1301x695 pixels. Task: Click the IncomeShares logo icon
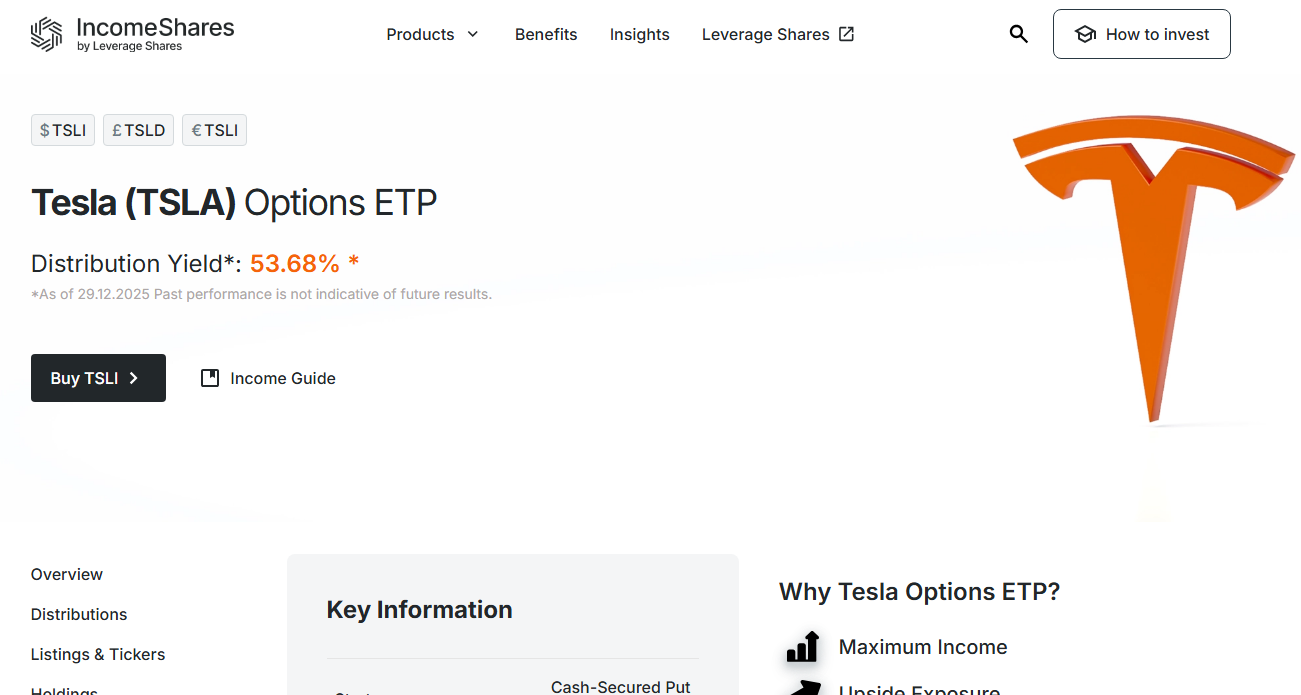coord(47,34)
